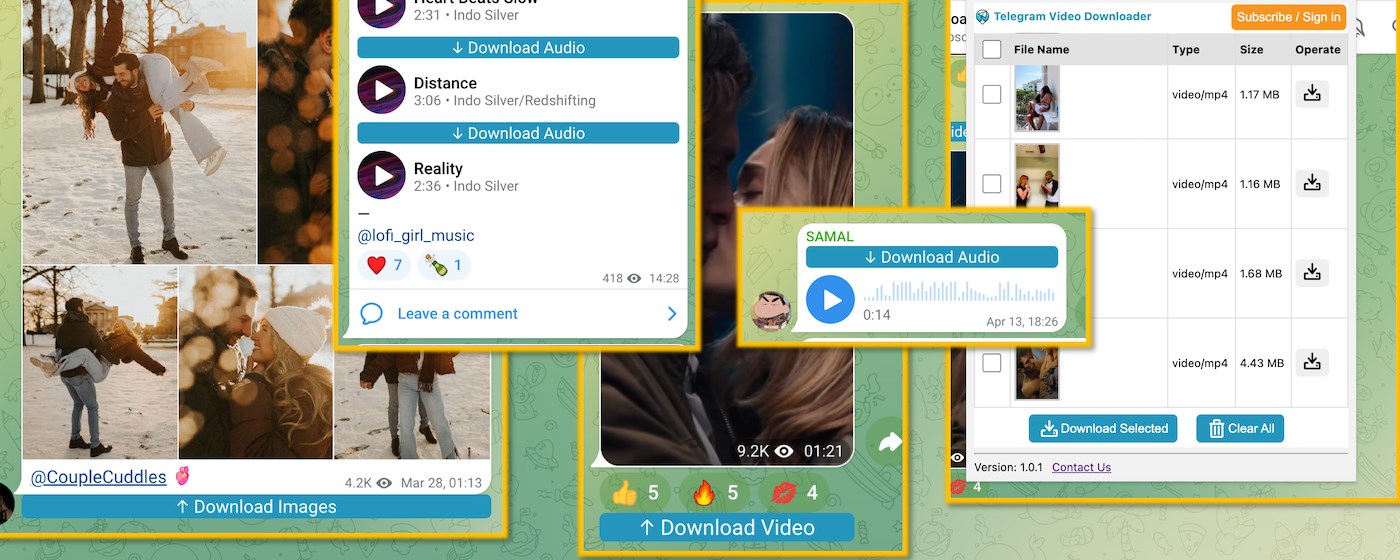Toggle the select-all checkbox in header
1400x560 pixels.
991,49
